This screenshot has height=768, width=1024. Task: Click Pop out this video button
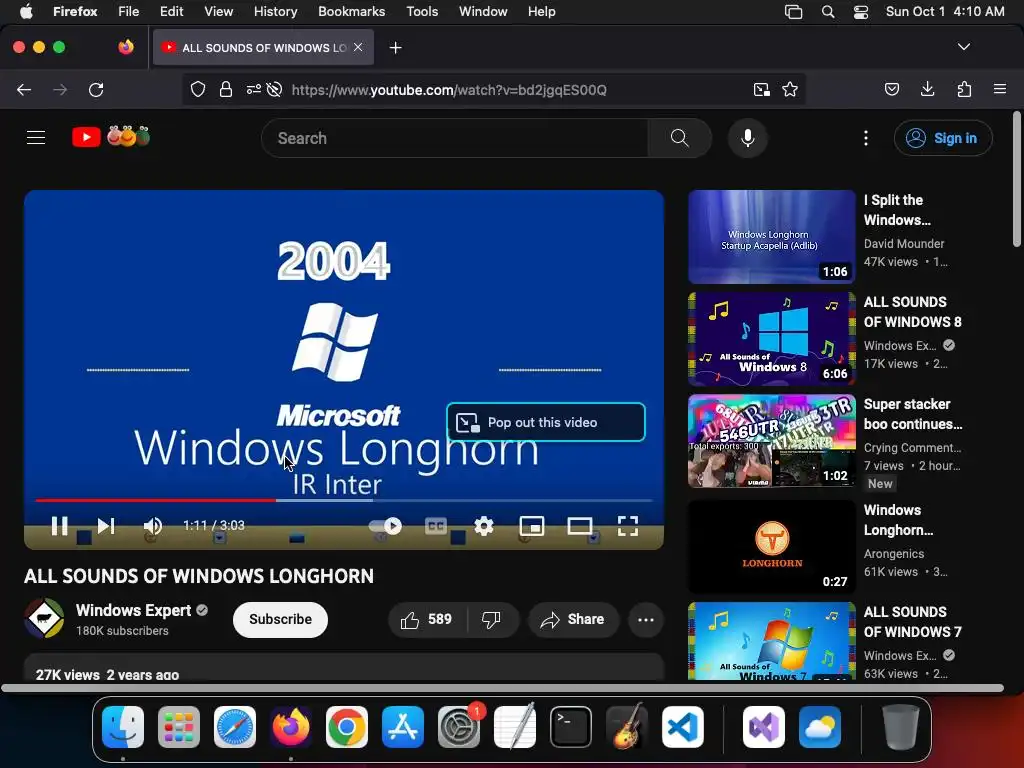coord(546,423)
